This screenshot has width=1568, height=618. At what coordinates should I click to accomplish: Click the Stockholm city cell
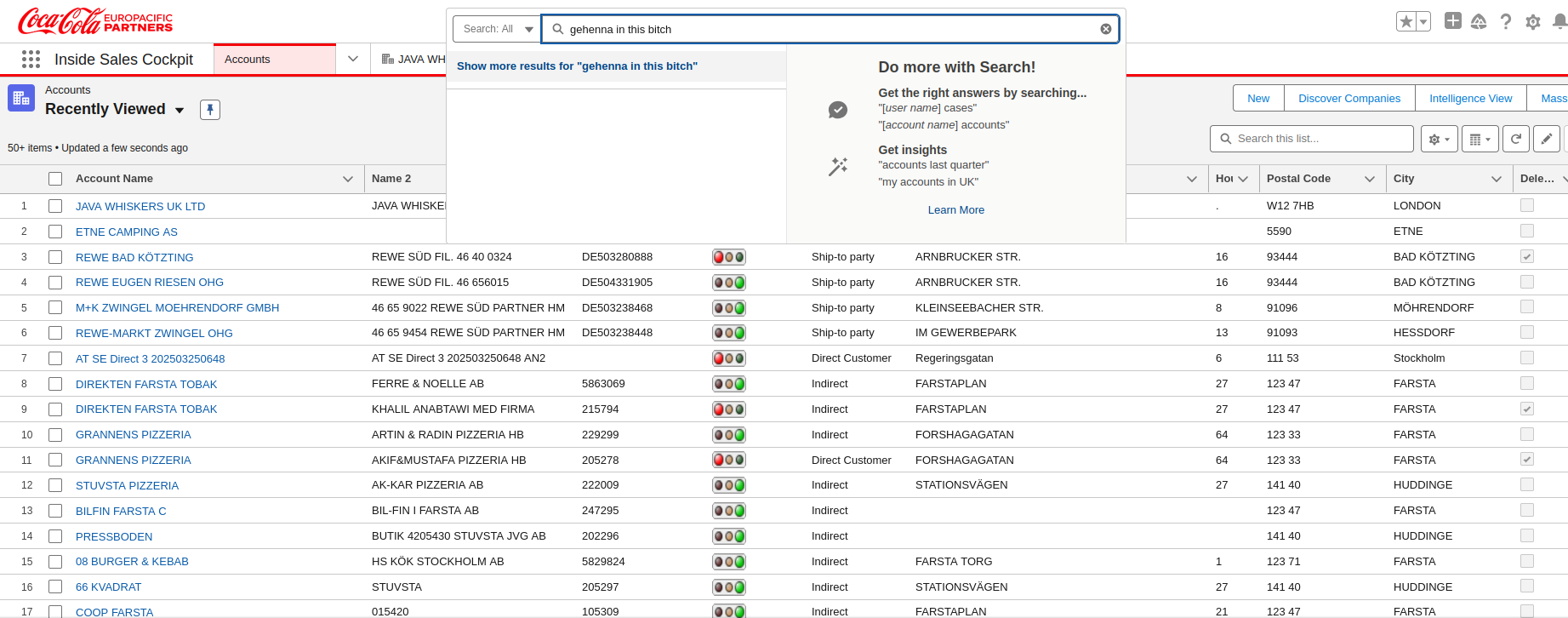click(x=1419, y=358)
